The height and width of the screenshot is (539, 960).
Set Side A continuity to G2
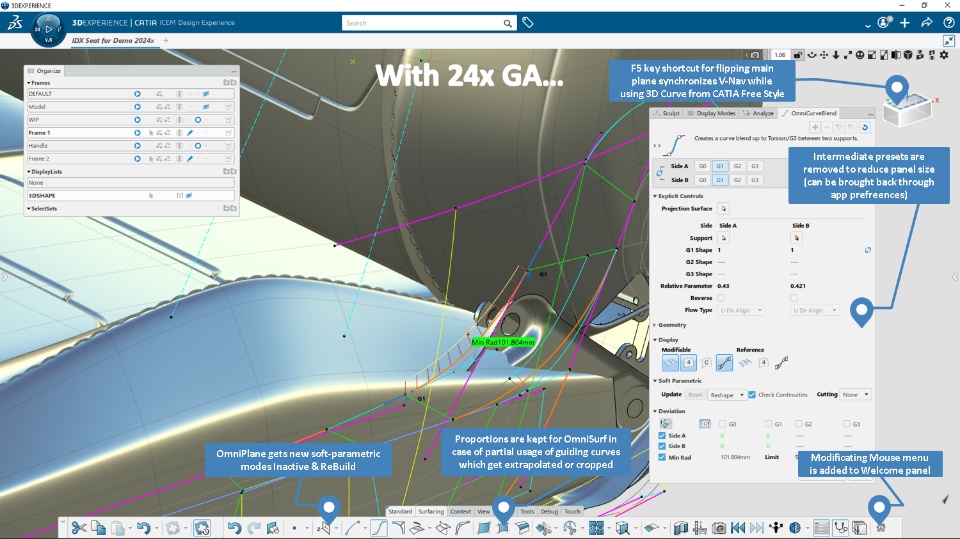[737, 166]
